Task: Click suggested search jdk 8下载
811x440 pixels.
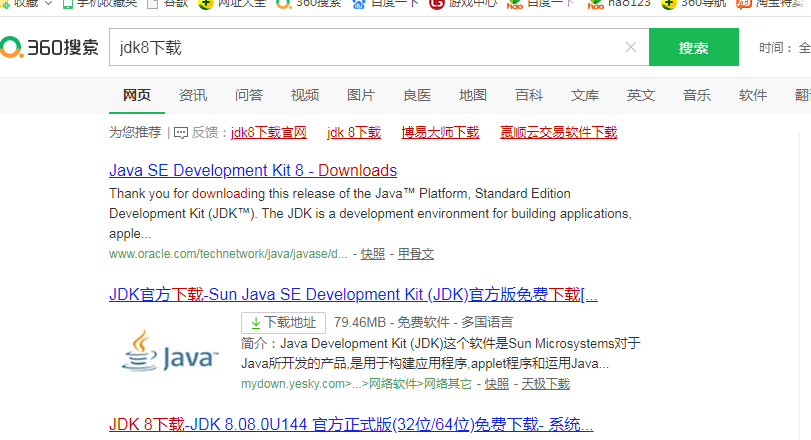Action: click(354, 133)
